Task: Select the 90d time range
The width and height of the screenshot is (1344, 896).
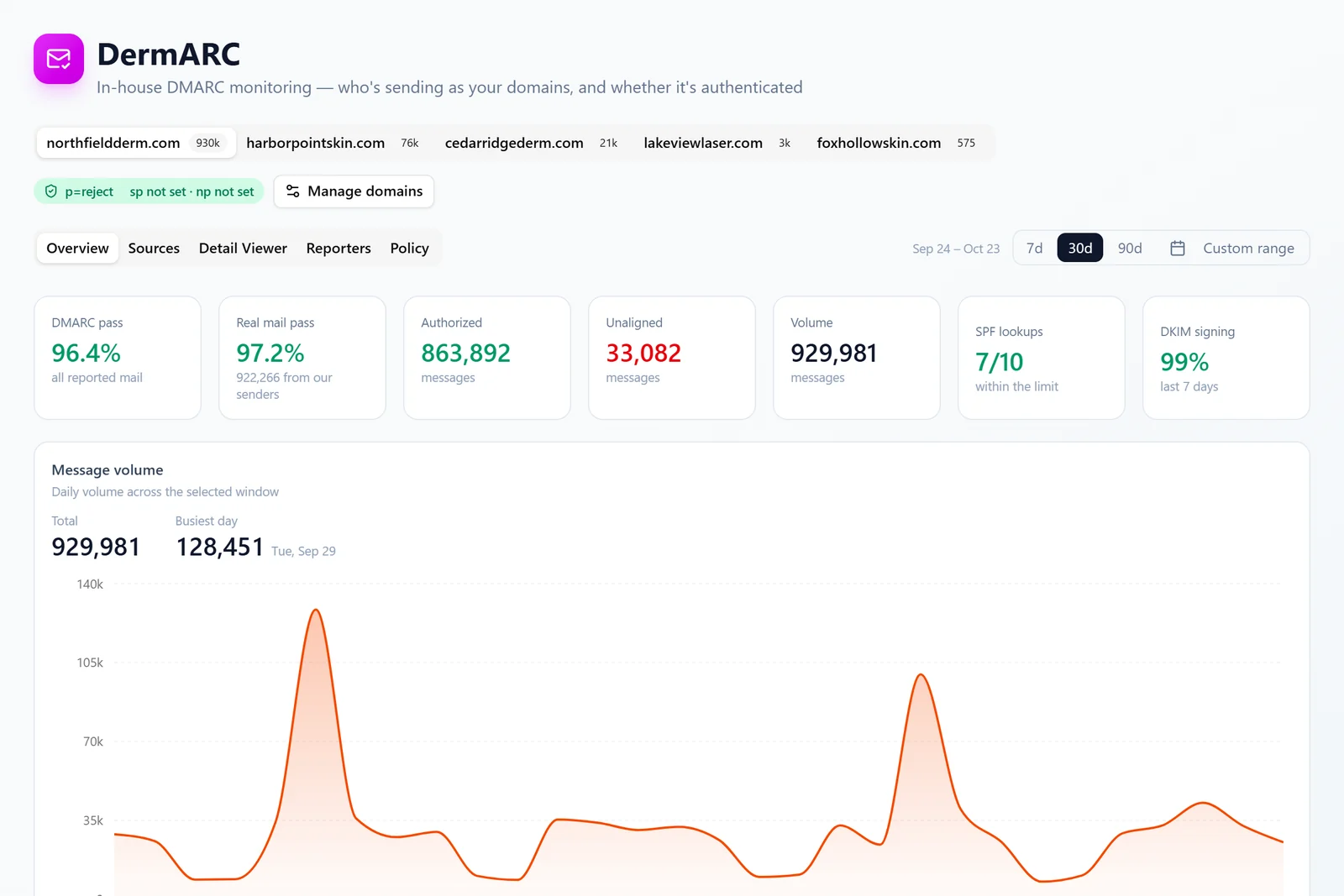Action: [1130, 249]
